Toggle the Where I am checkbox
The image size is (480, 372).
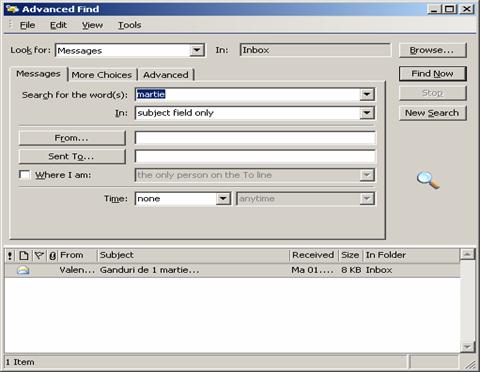coord(25,175)
